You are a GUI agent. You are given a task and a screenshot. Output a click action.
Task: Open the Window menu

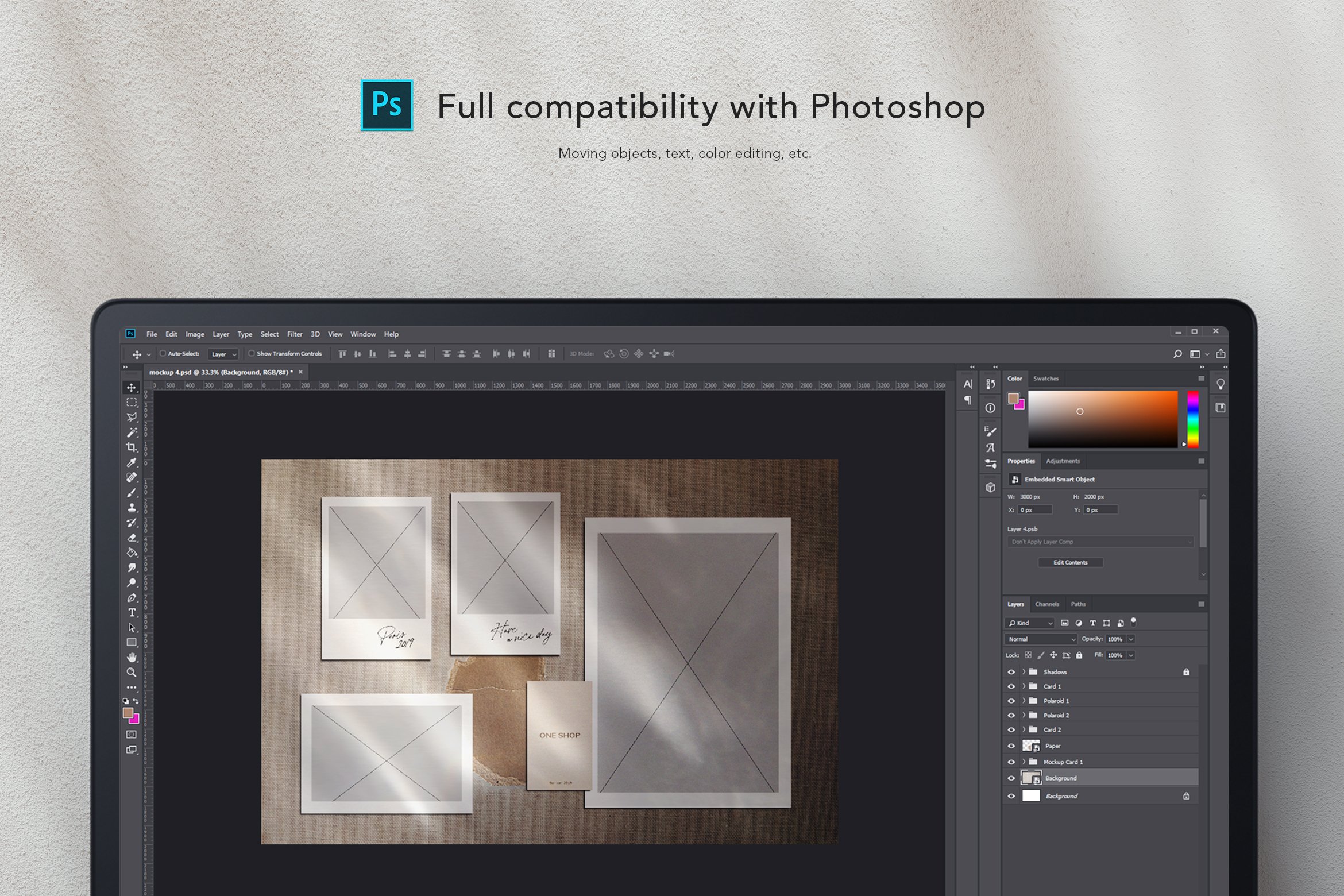coord(363,334)
